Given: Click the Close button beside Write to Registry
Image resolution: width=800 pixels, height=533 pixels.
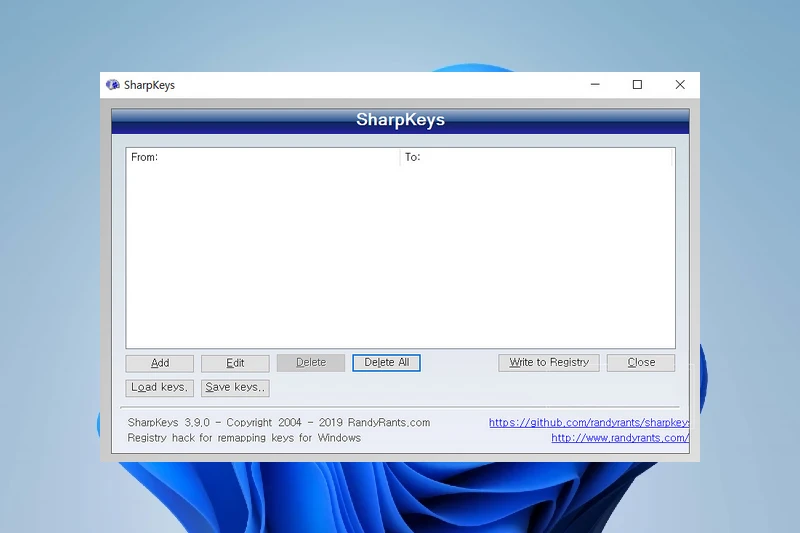Looking at the screenshot, I should 641,363.
